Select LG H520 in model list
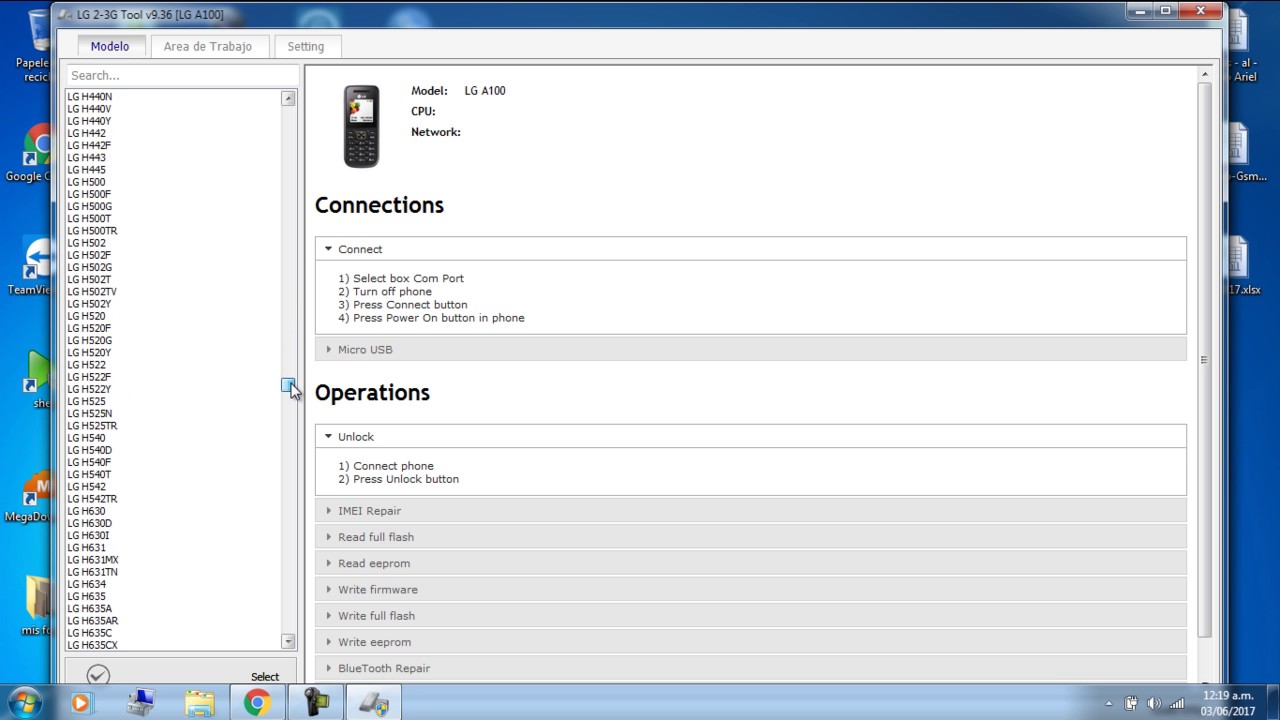 coord(86,316)
